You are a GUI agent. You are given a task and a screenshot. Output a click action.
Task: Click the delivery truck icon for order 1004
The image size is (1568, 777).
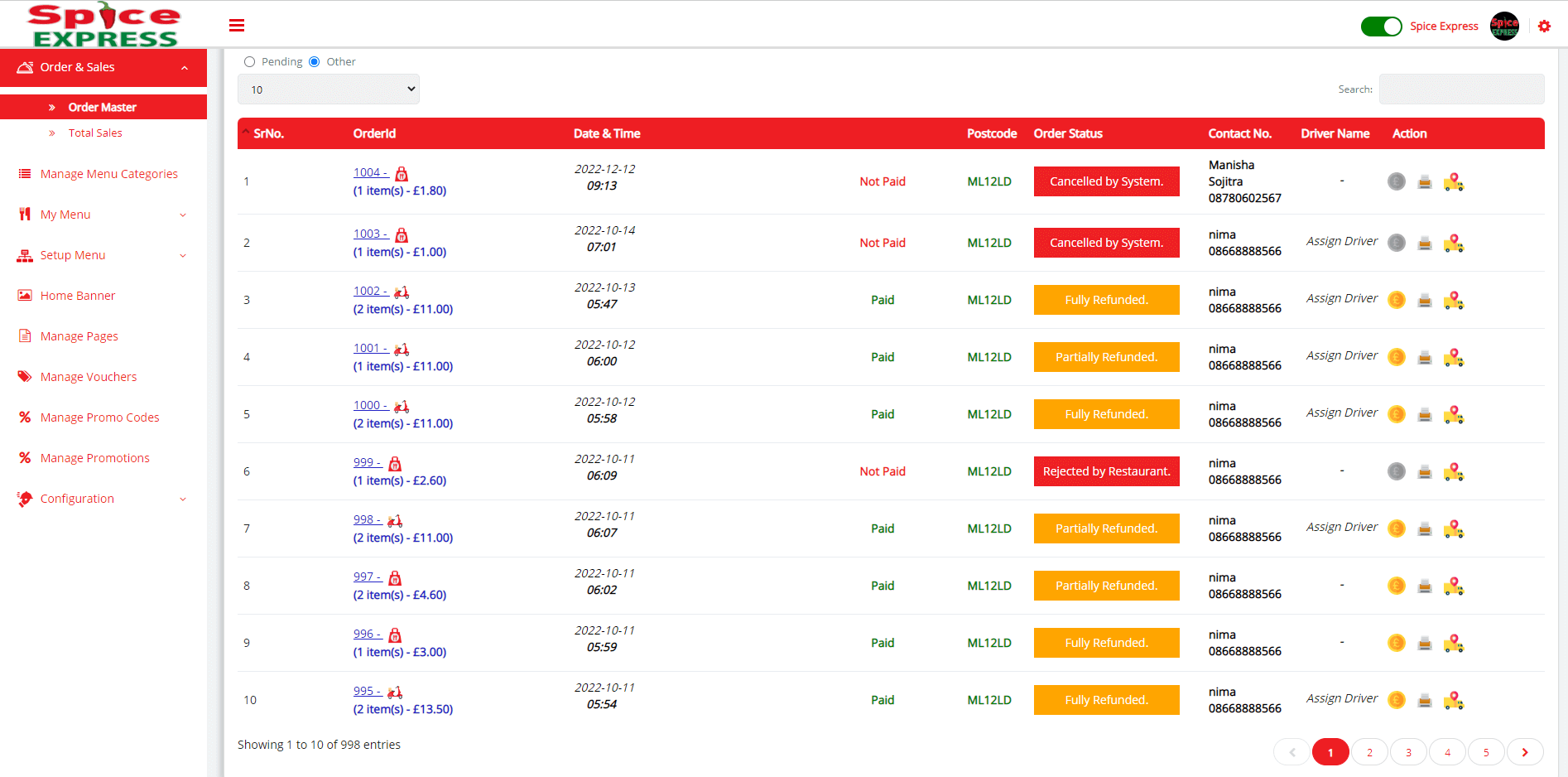pos(1454,183)
